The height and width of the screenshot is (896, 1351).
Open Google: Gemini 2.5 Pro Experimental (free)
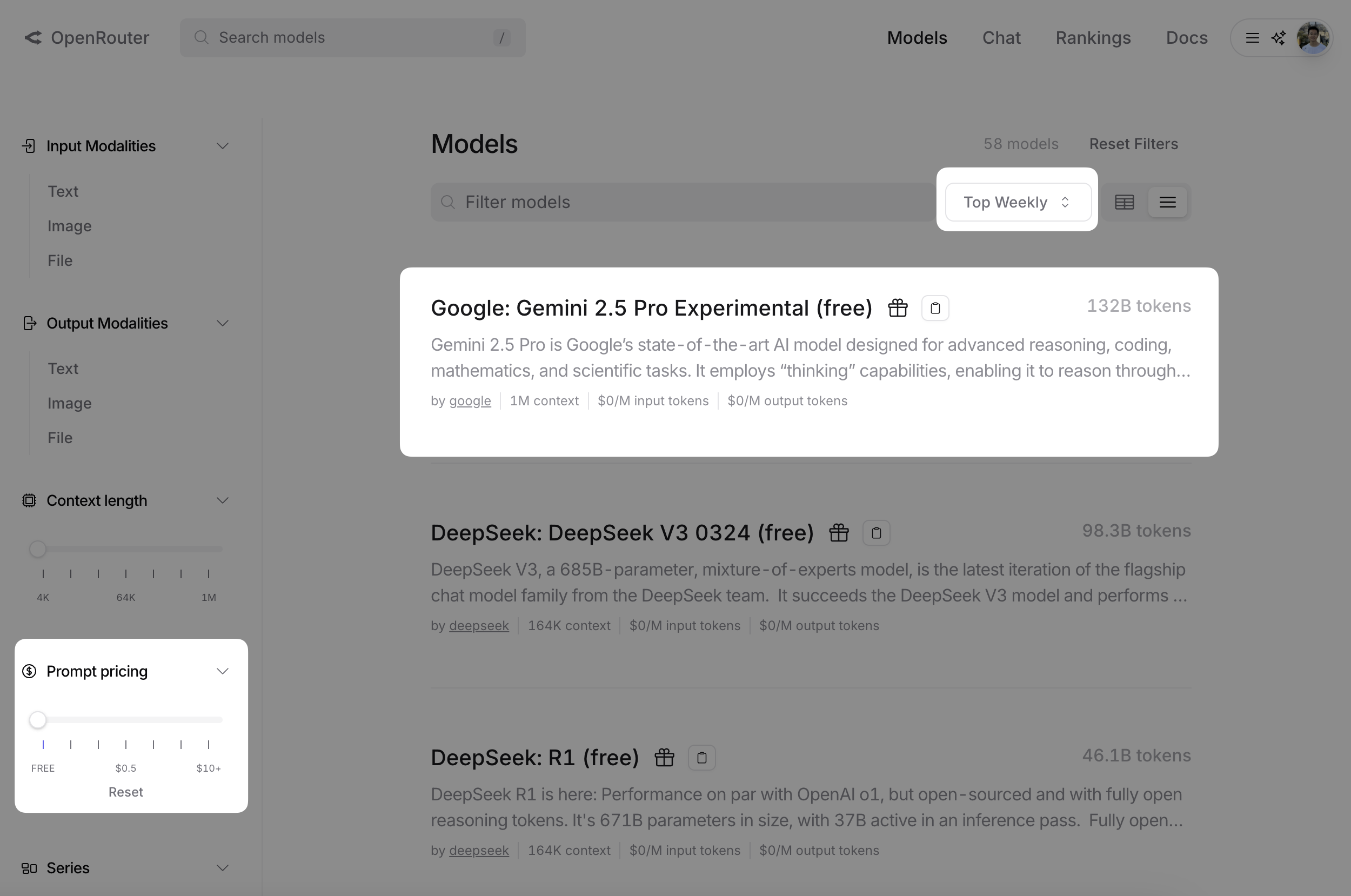[x=651, y=308]
